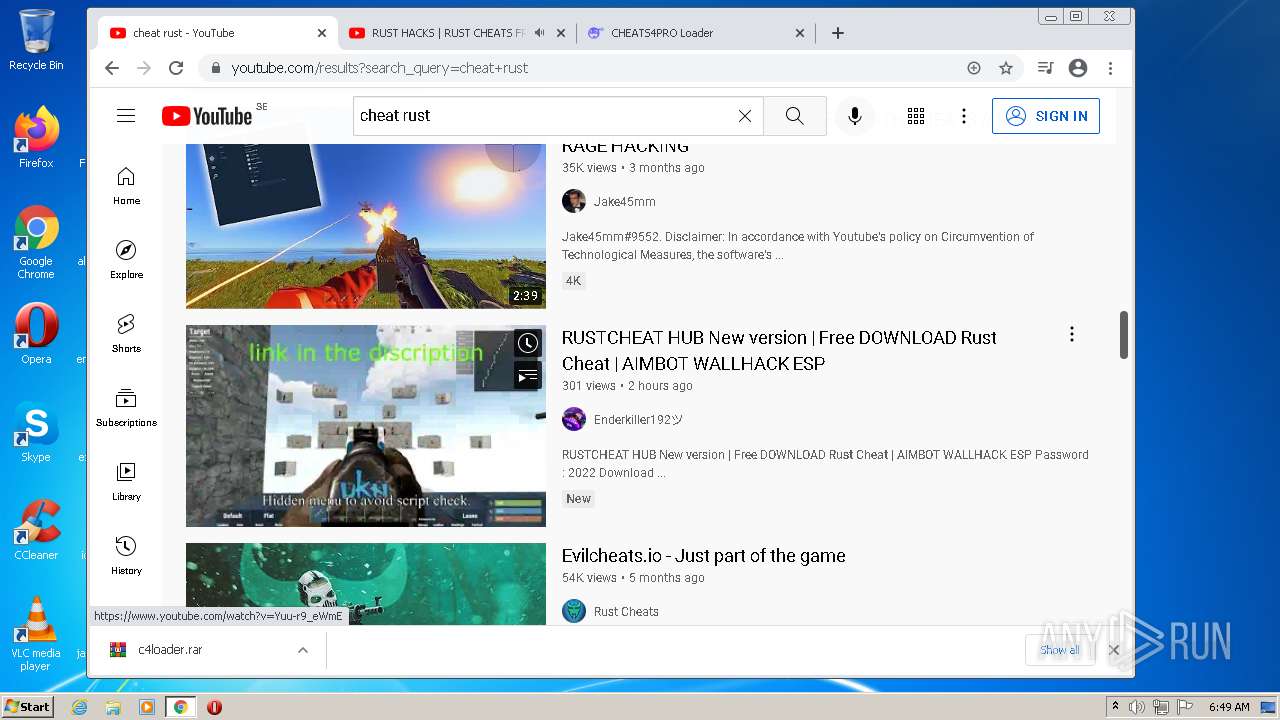Open the Home sidebar item
Image resolution: width=1280 pixels, height=720 pixels.
tap(126, 186)
